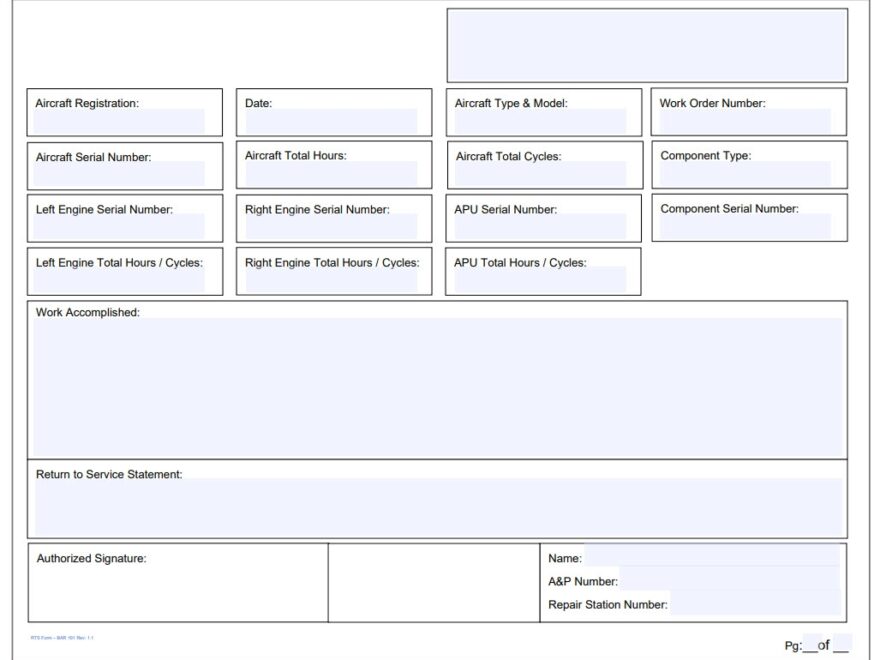This screenshot has height=660, width=880.
Task: Click the total pages field after 'of'
Action: 842,643
